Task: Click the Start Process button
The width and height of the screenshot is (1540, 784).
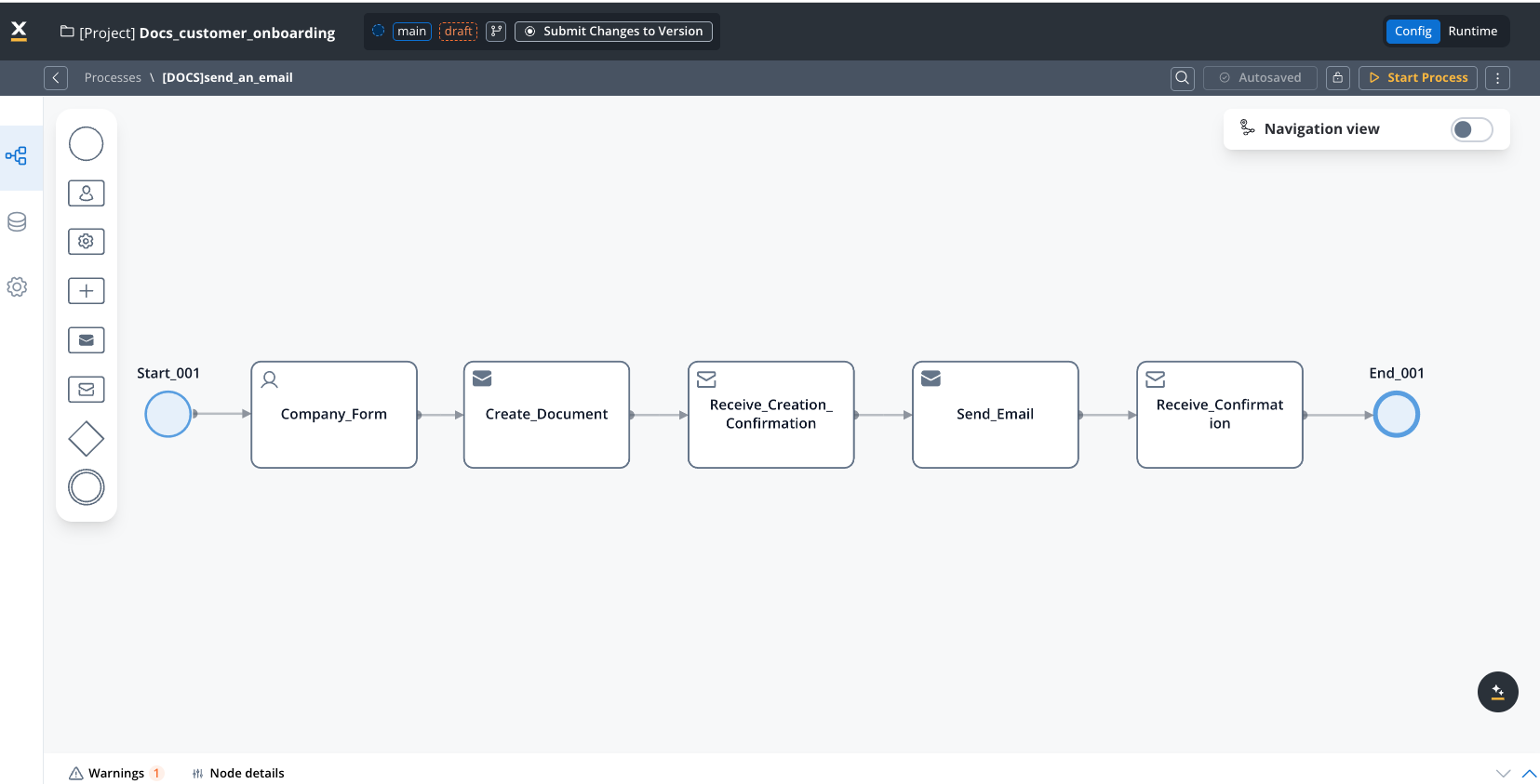Action: point(1418,78)
